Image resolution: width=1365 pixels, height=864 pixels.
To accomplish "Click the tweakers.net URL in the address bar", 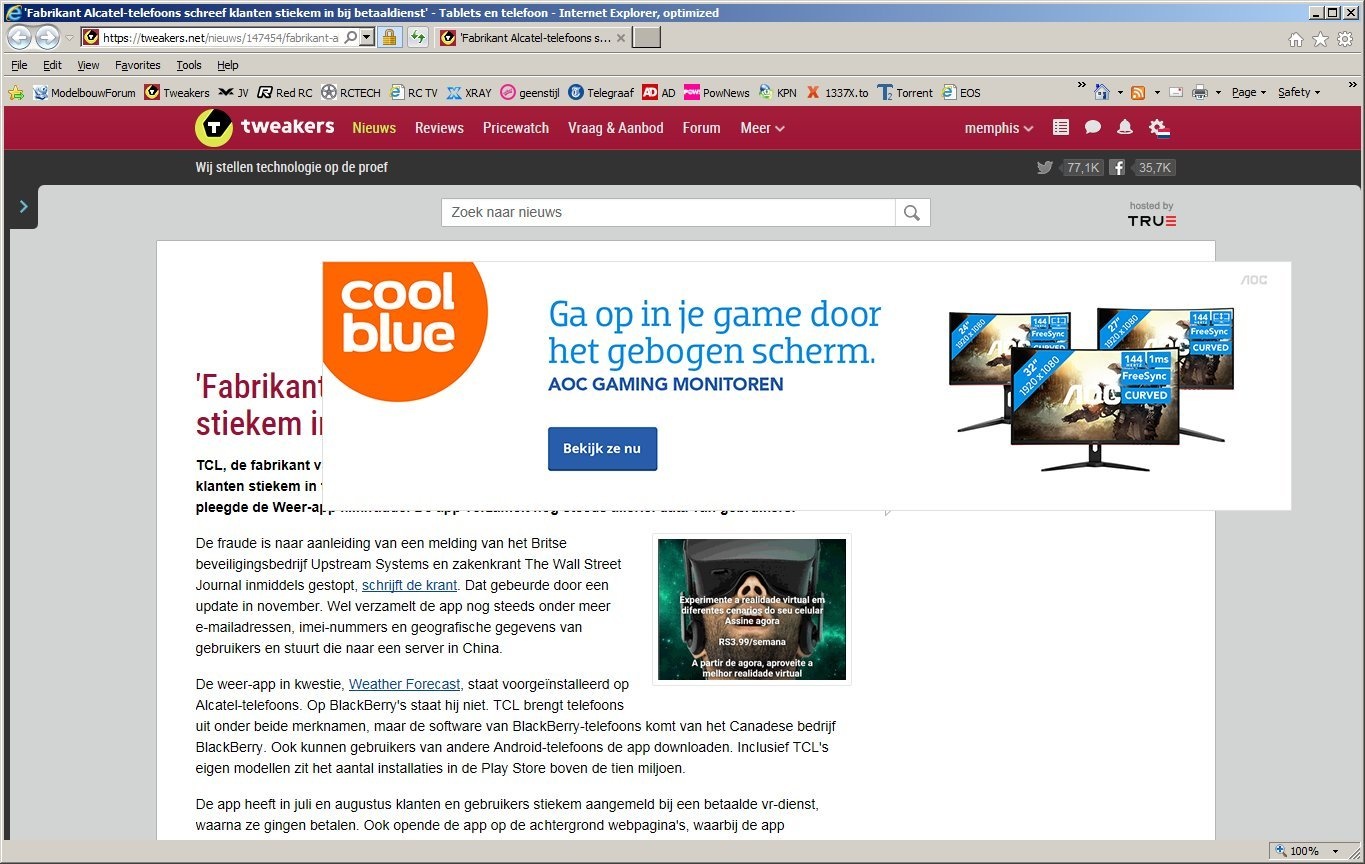I will pos(221,38).
